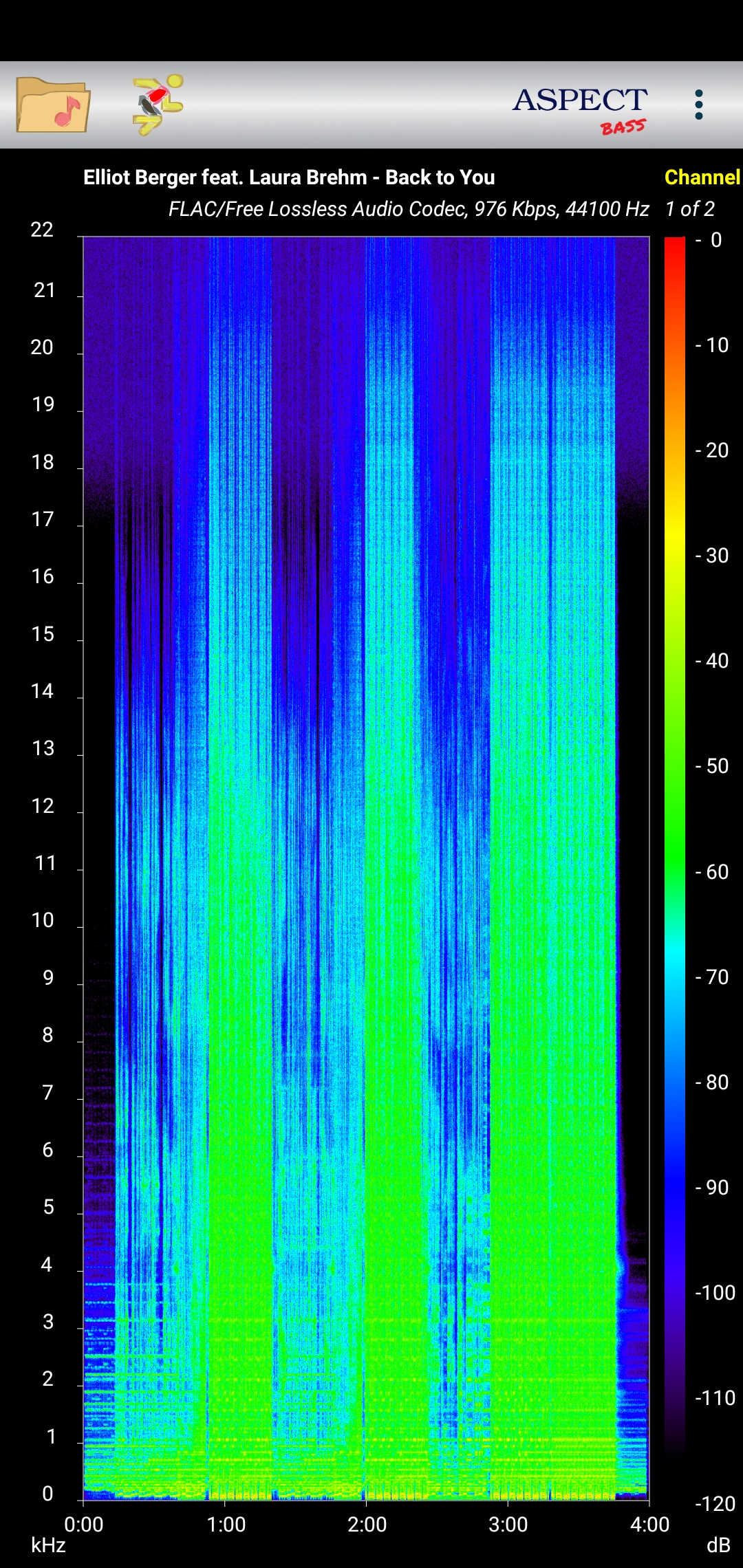Tap the dB unit label
Viewport: 743px width, 1568px height.
coord(718,1546)
